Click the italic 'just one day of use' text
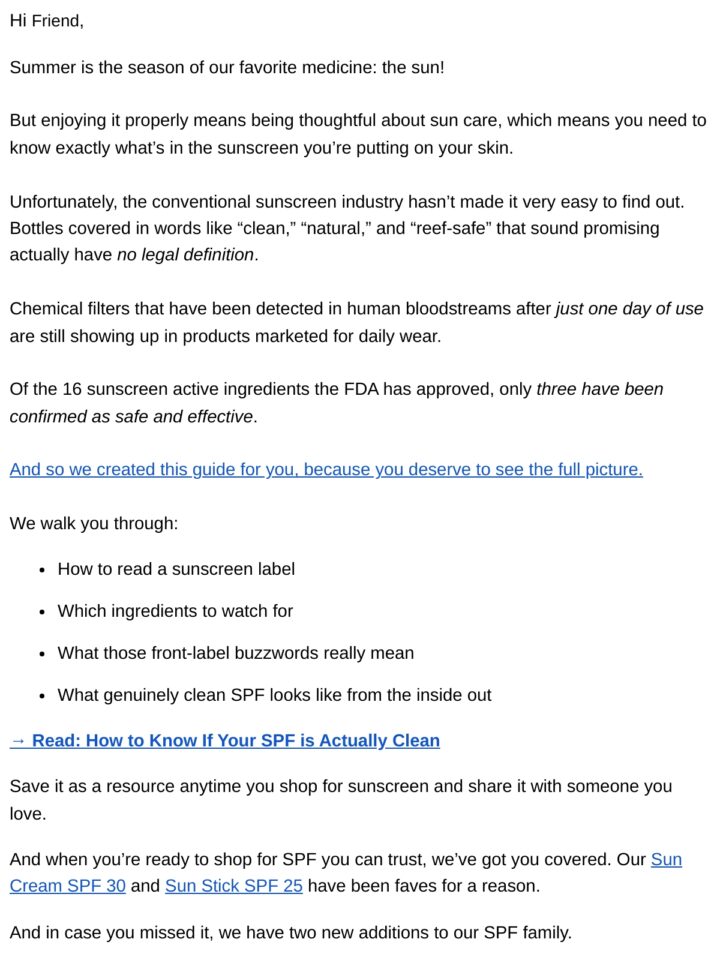This screenshot has width=720, height=960. 629,309
